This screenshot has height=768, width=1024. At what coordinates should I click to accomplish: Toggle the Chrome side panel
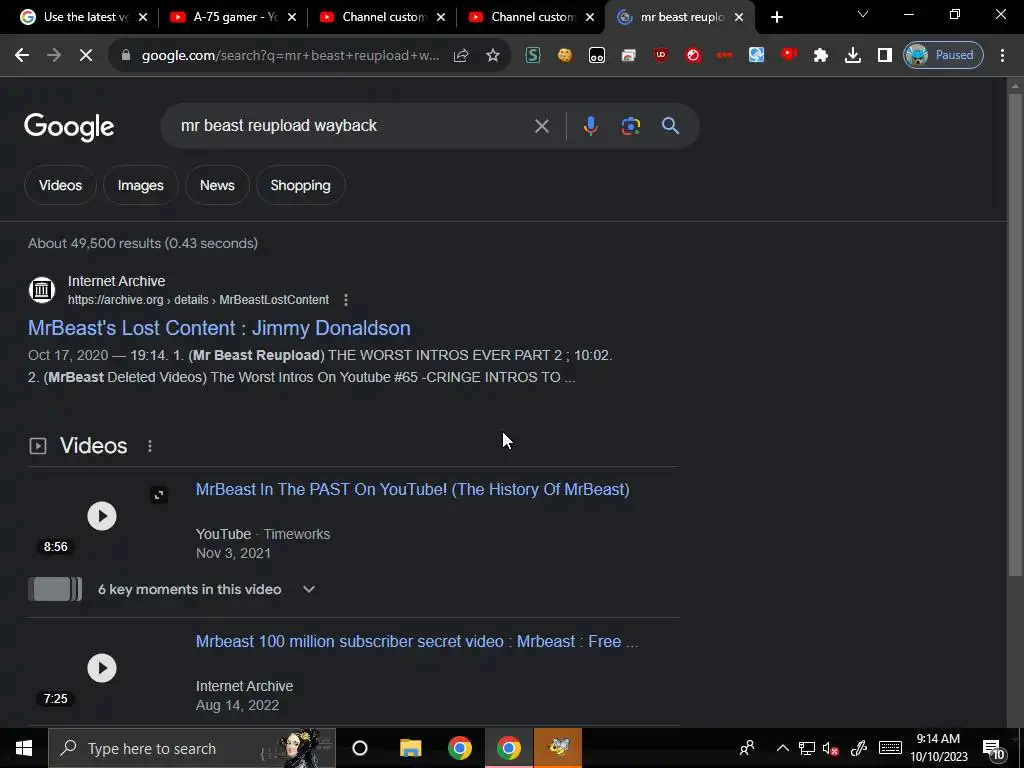point(885,56)
